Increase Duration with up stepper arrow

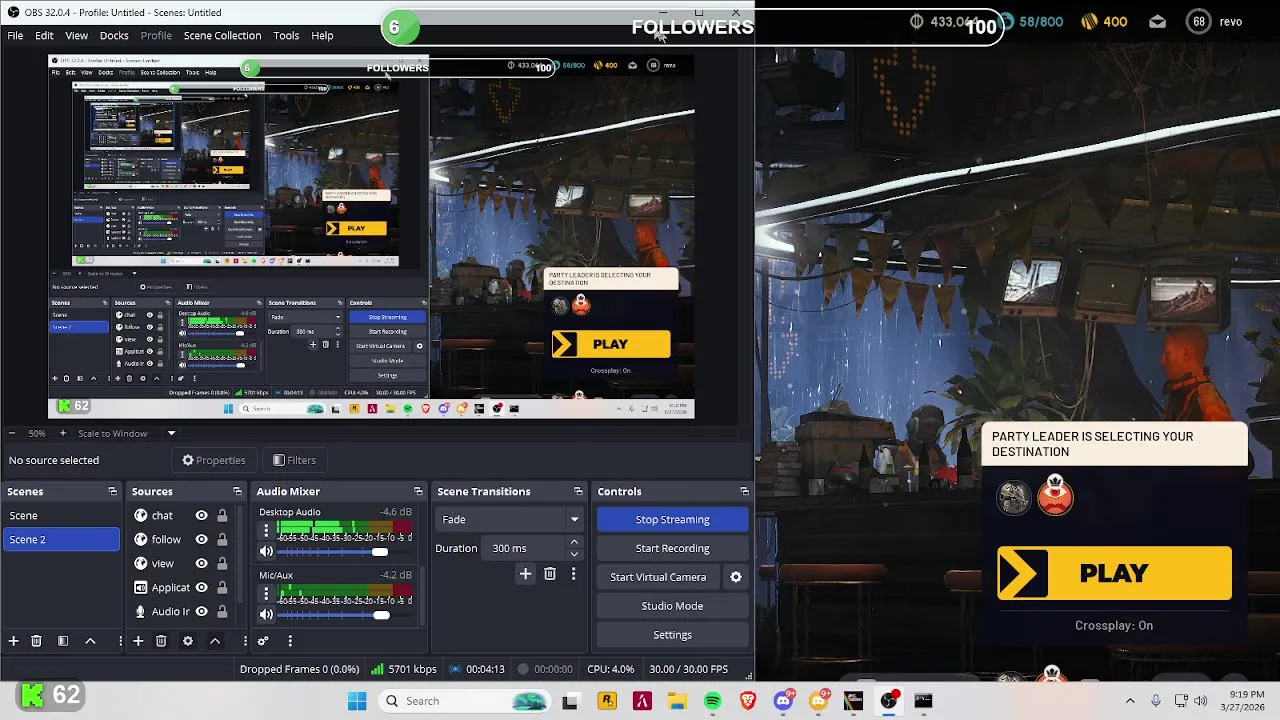point(574,543)
